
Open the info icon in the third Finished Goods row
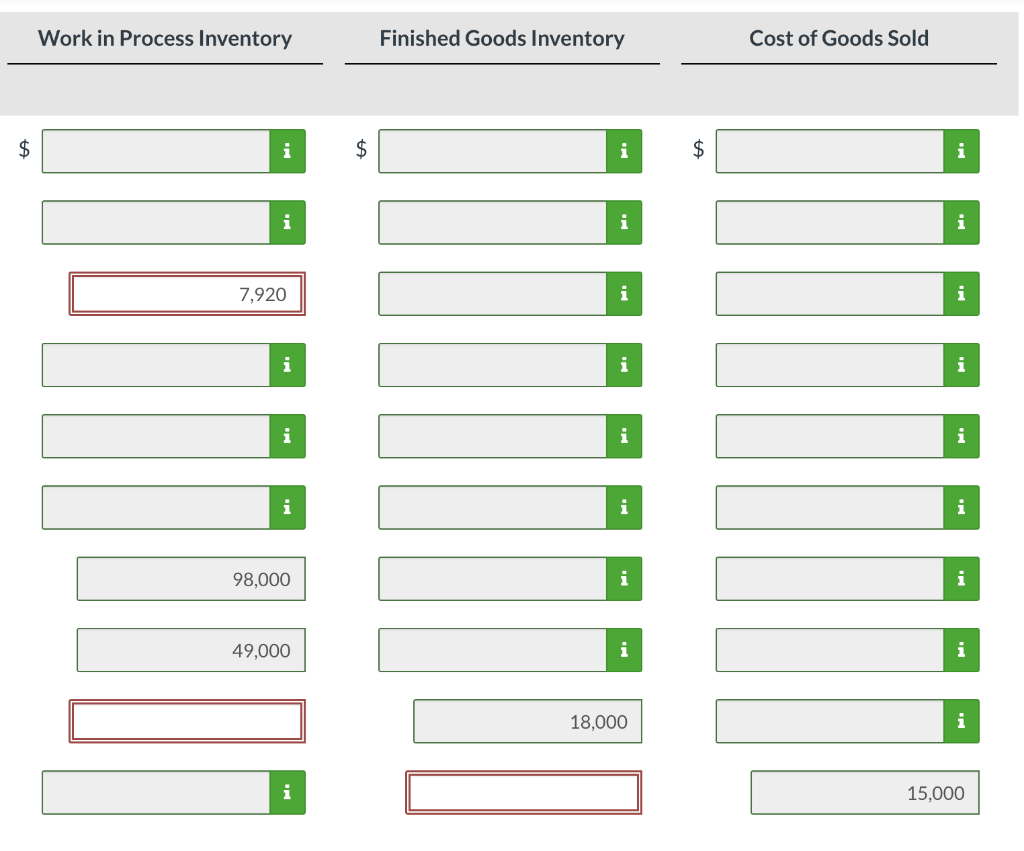point(624,293)
